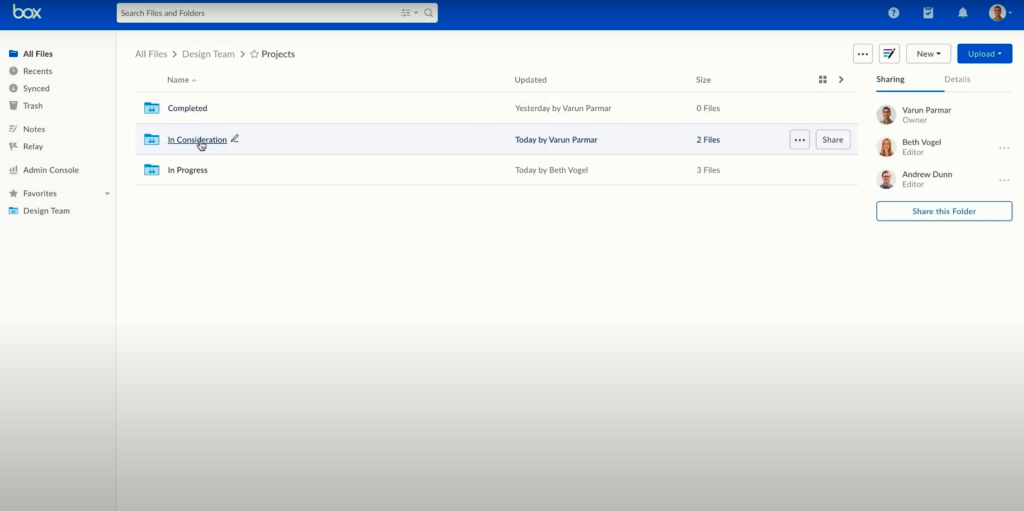Open the Completed folder
This screenshot has height=511, width=1024.
[x=187, y=108]
